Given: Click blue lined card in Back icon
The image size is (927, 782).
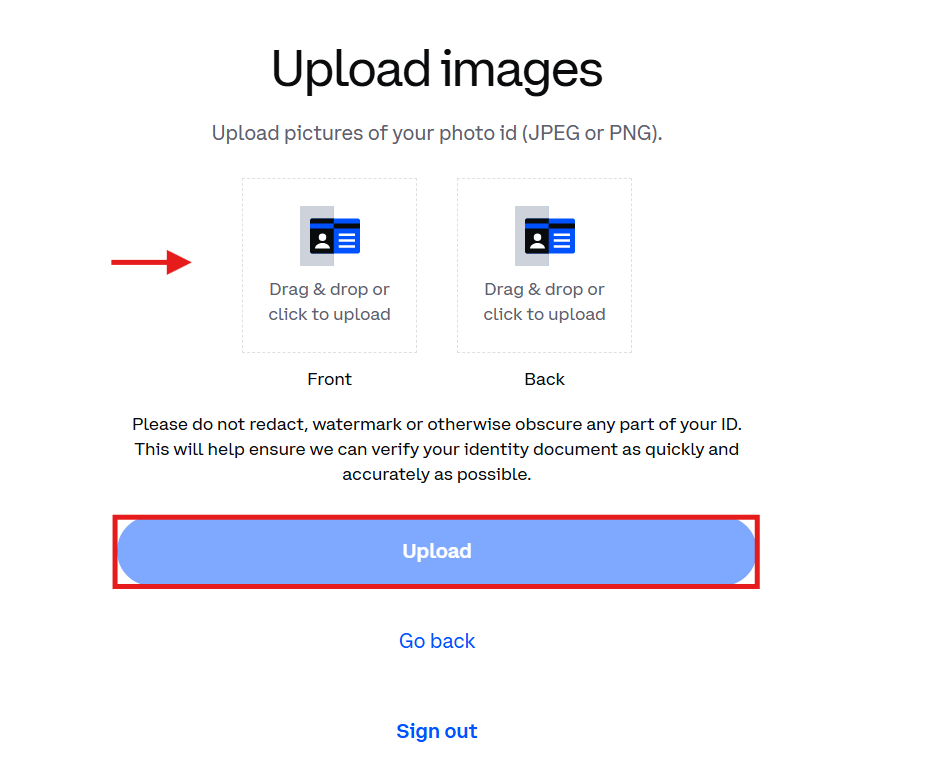Looking at the screenshot, I should (562, 237).
